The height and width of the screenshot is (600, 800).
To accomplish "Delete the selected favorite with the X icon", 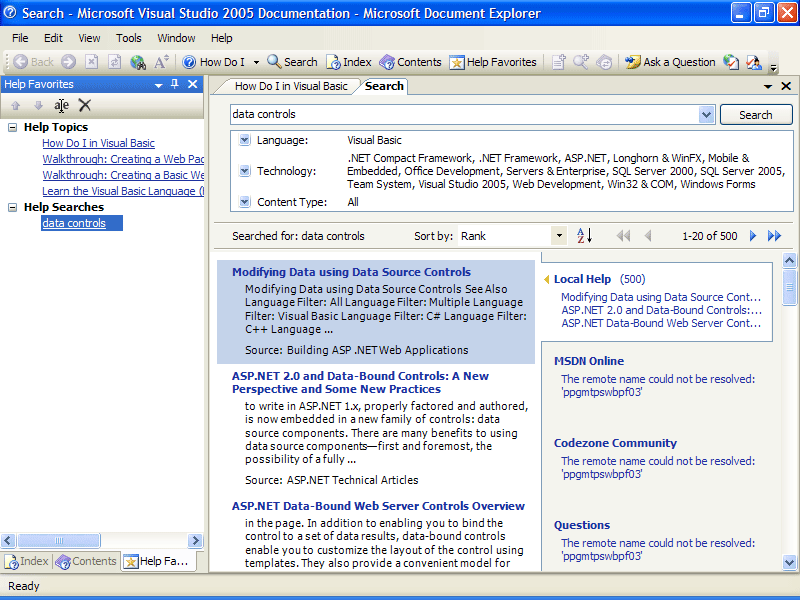I will (x=85, y=105).
